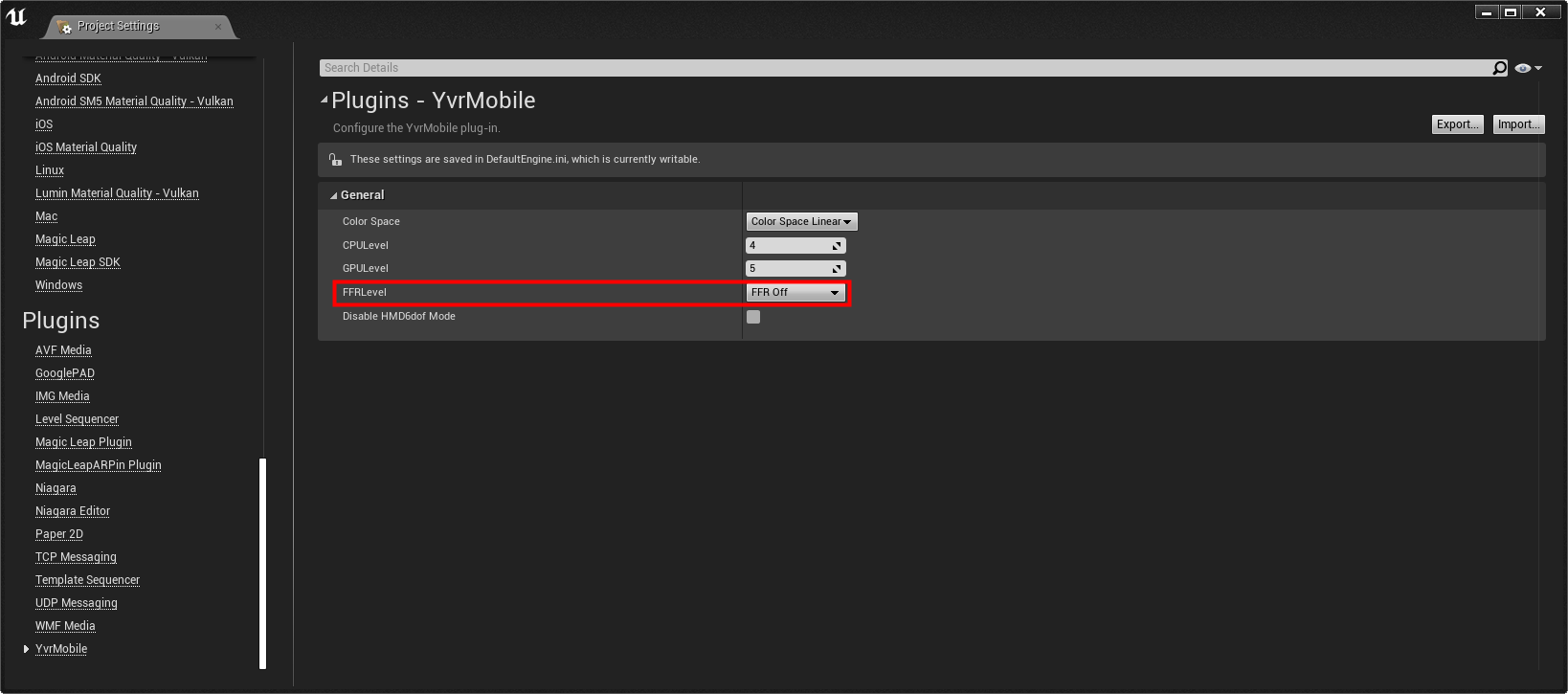Screen dimensions: 1568x694
Task: Open Magic Leap SDK settings
Action: 78,262
